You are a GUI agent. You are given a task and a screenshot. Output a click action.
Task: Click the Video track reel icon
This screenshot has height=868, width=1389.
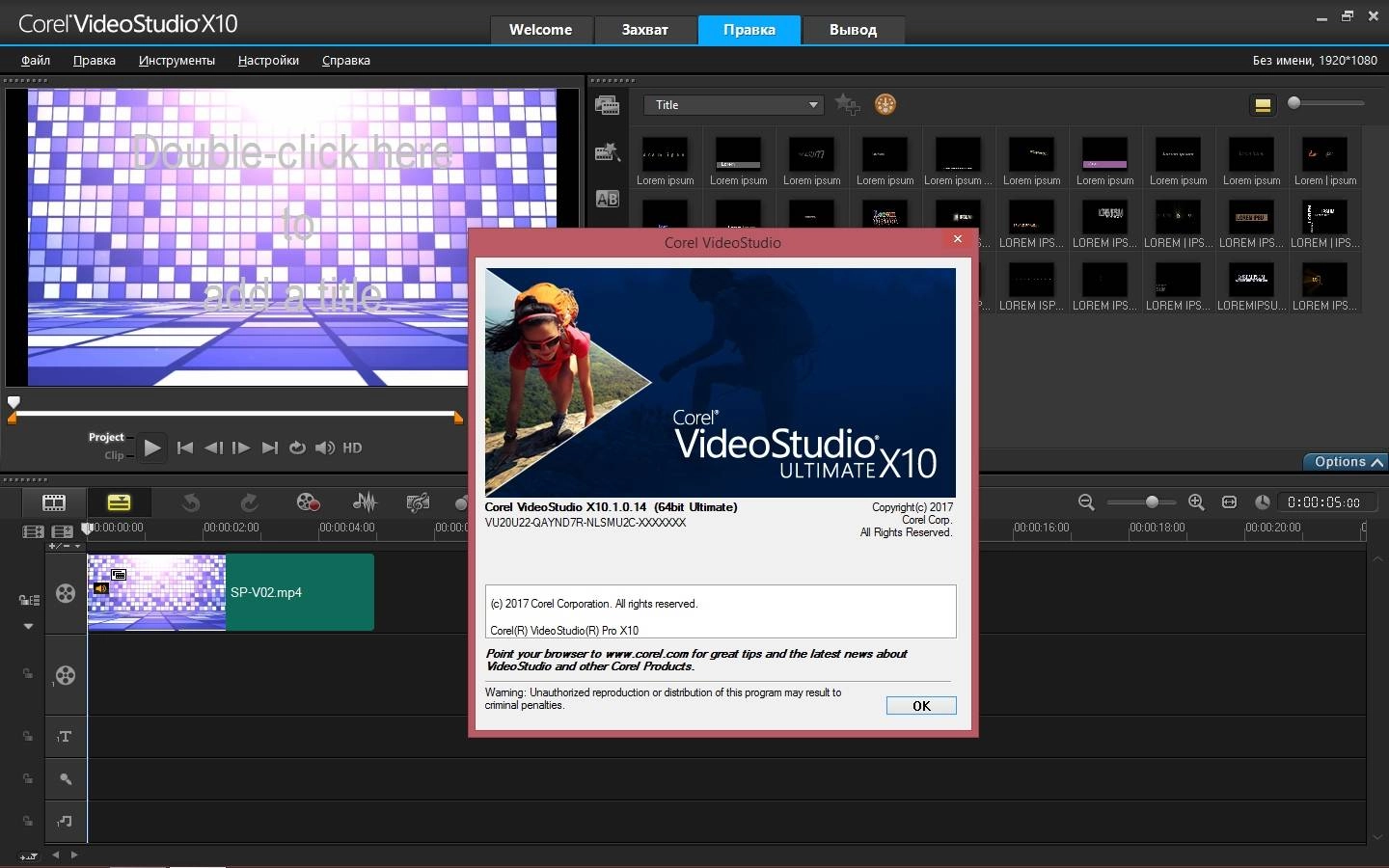[x=66, y=593]
